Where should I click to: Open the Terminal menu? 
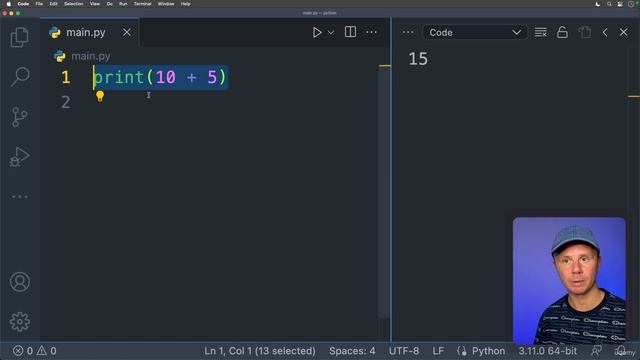click(x=142, y=4)
